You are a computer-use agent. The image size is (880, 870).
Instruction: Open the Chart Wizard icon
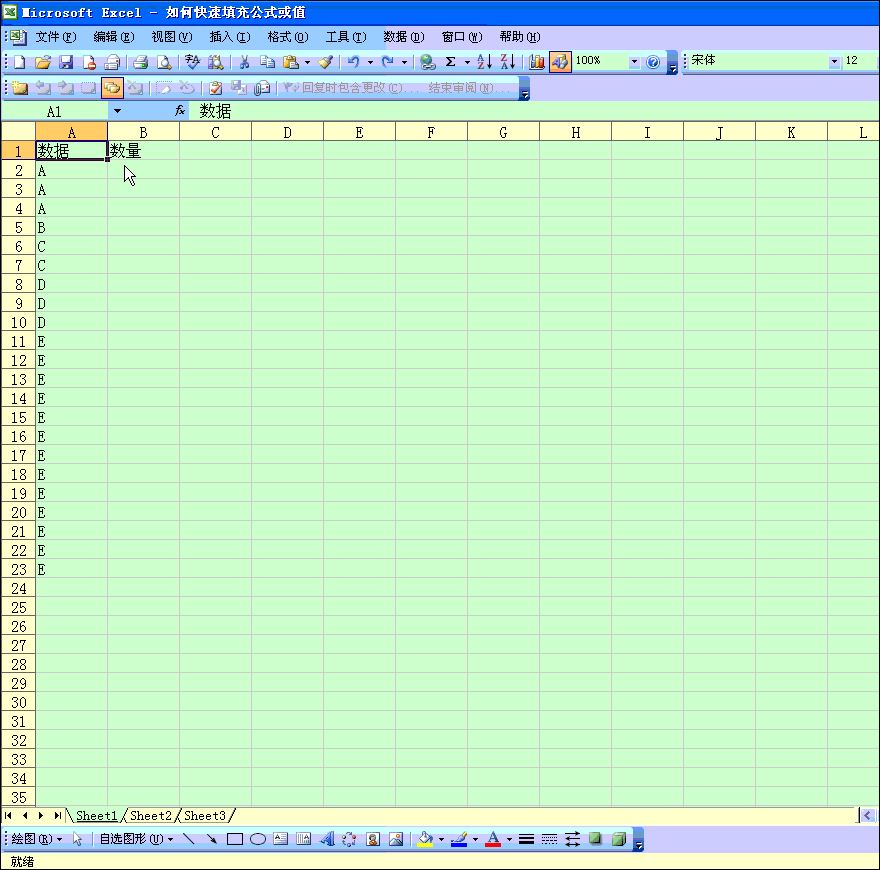(x=537, y=62)
